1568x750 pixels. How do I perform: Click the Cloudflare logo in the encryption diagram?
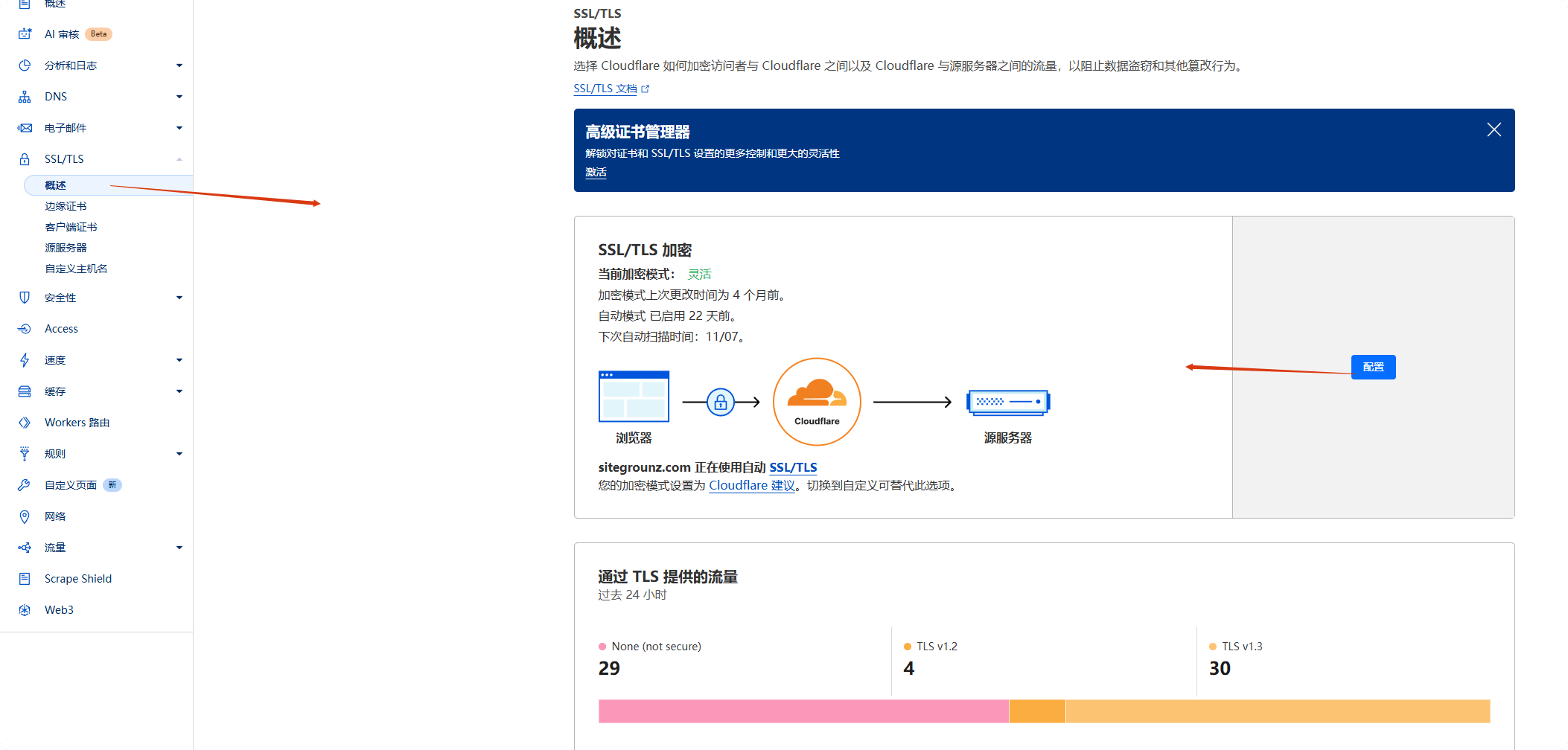pos(816,401)
